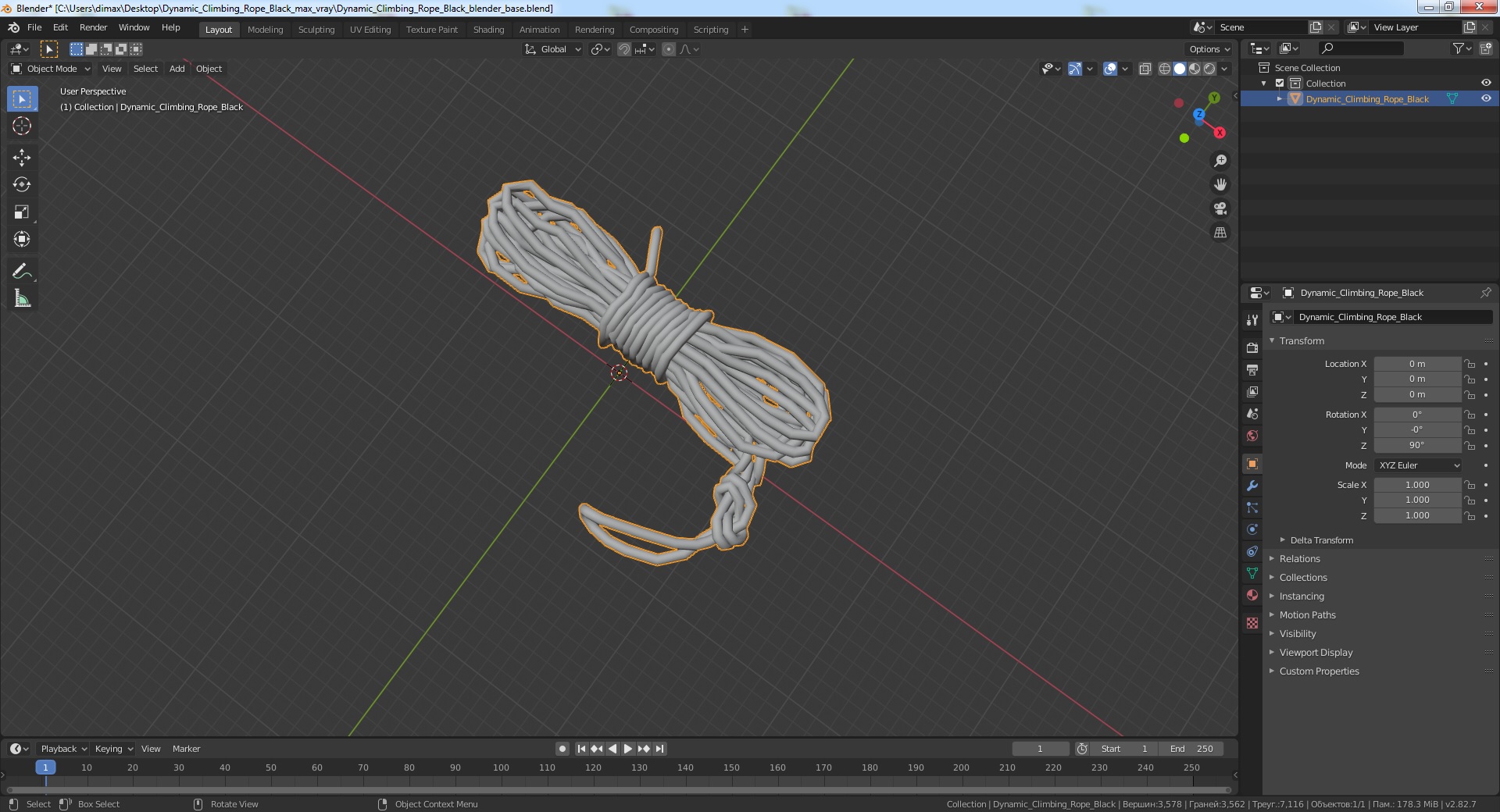Switch perspective/orthographic grid icon

point(1220,233)
